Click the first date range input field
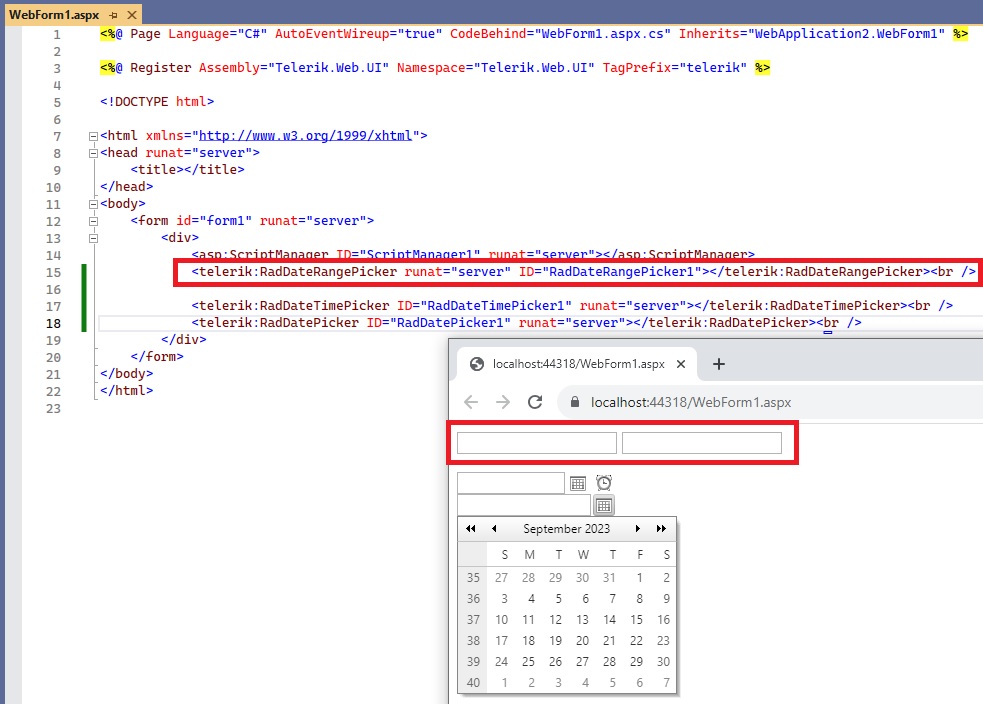 [x=536, y=443]
